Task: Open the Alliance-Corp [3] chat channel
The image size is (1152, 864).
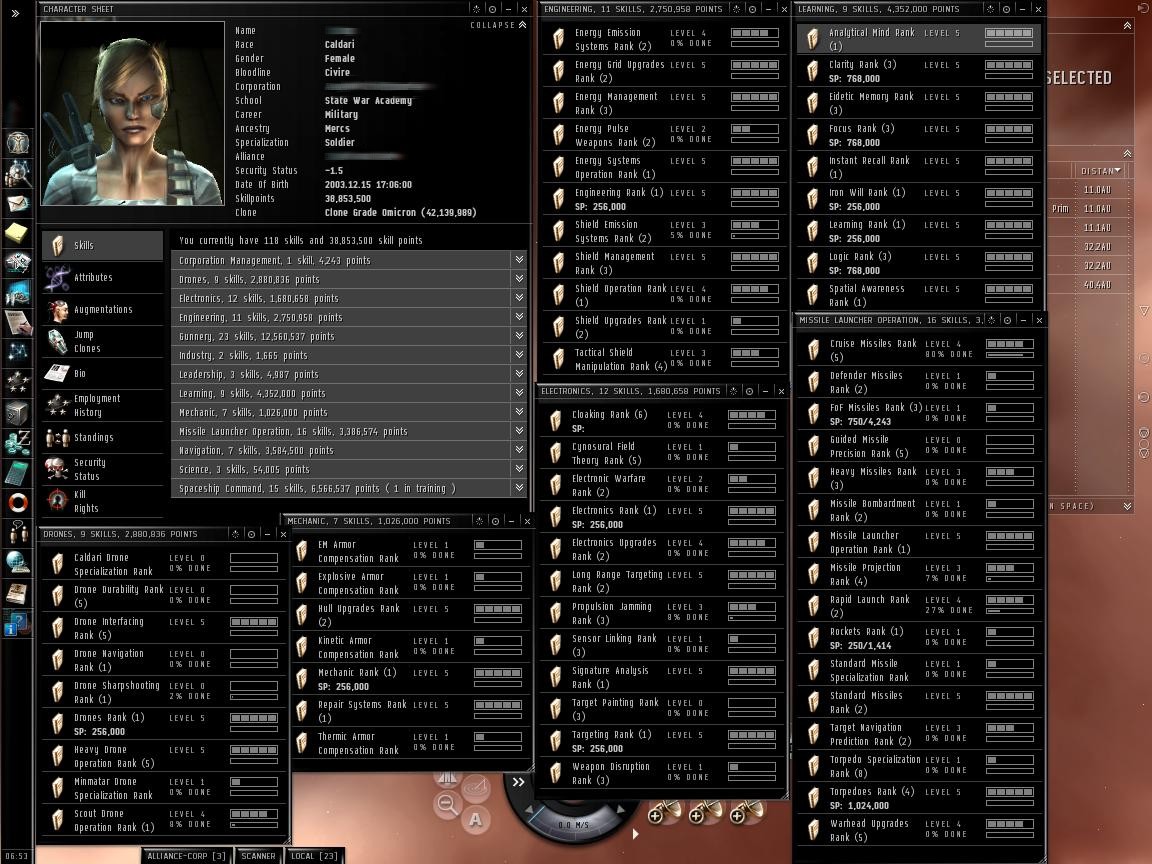Action: point(187,856)
